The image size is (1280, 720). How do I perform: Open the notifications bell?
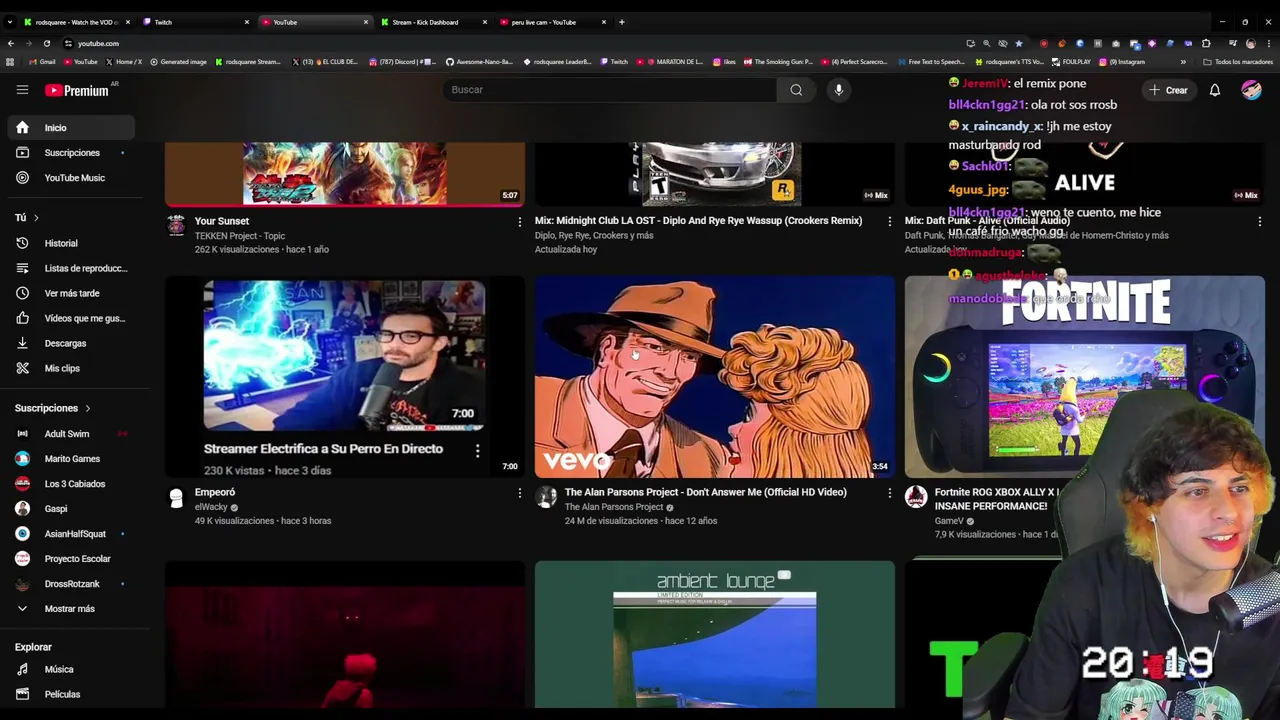1215,90
